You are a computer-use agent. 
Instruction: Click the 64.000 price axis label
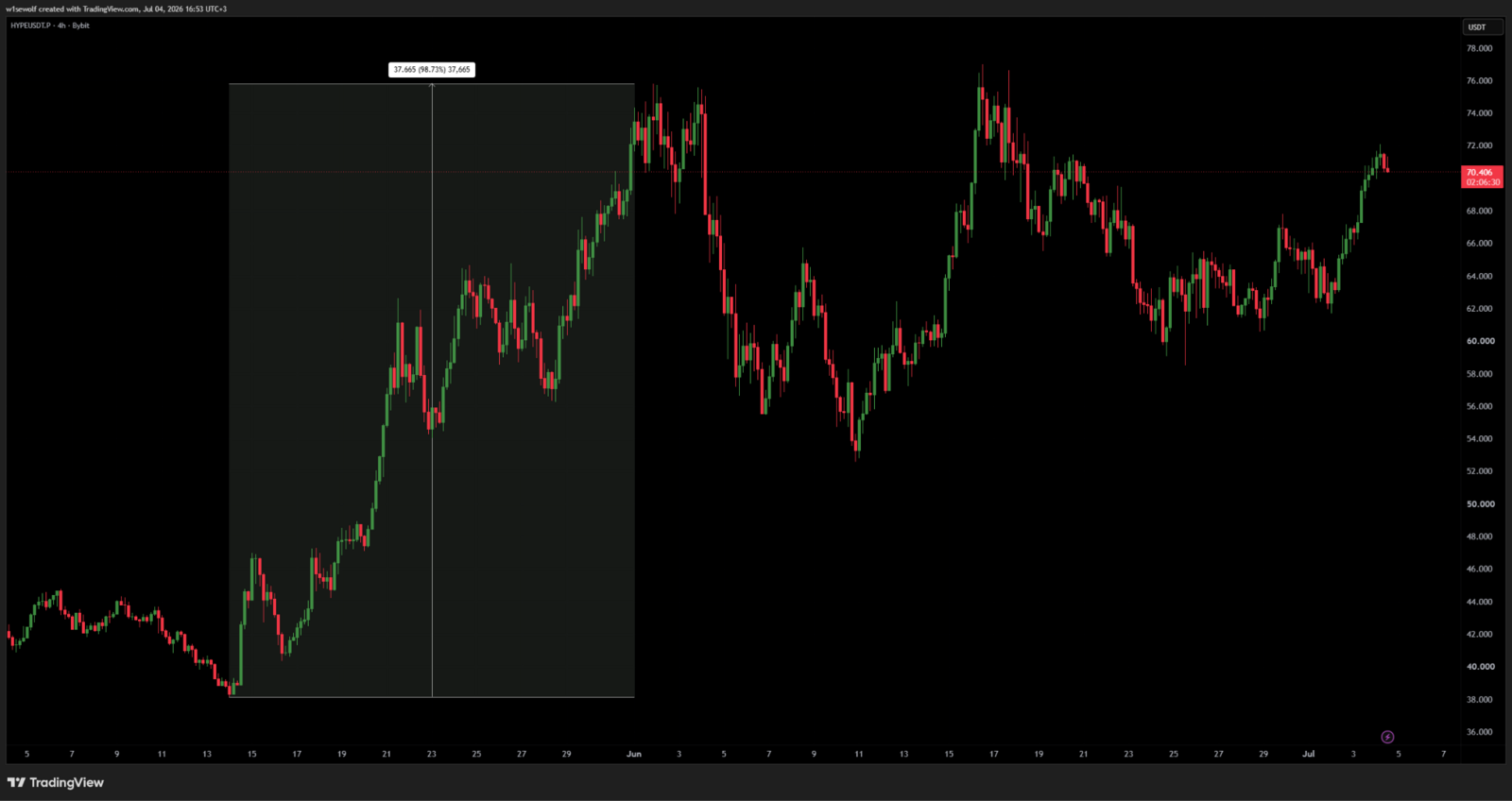[1479, 276]
